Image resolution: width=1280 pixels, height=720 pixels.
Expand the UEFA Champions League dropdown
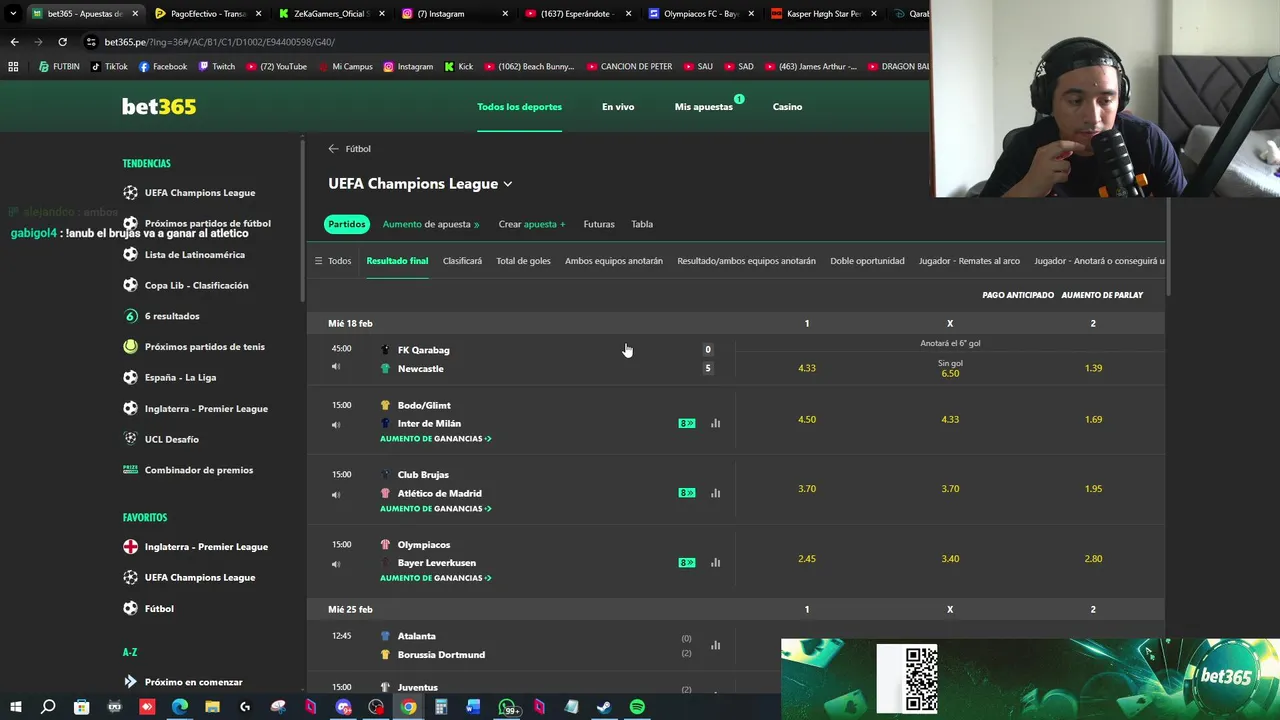coord(507,184)
